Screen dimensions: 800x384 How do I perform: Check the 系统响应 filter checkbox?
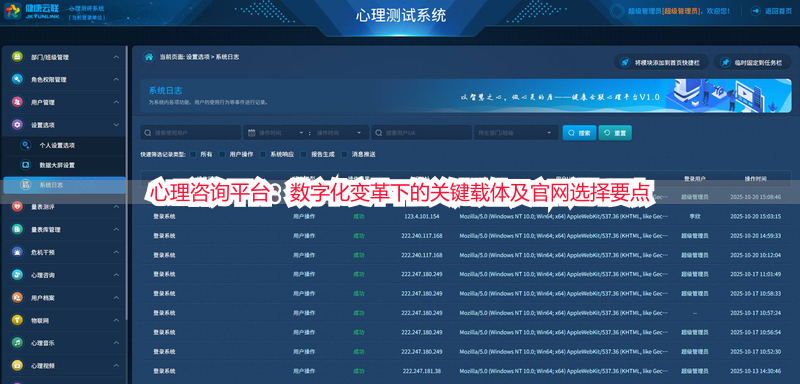pos(263,154)
